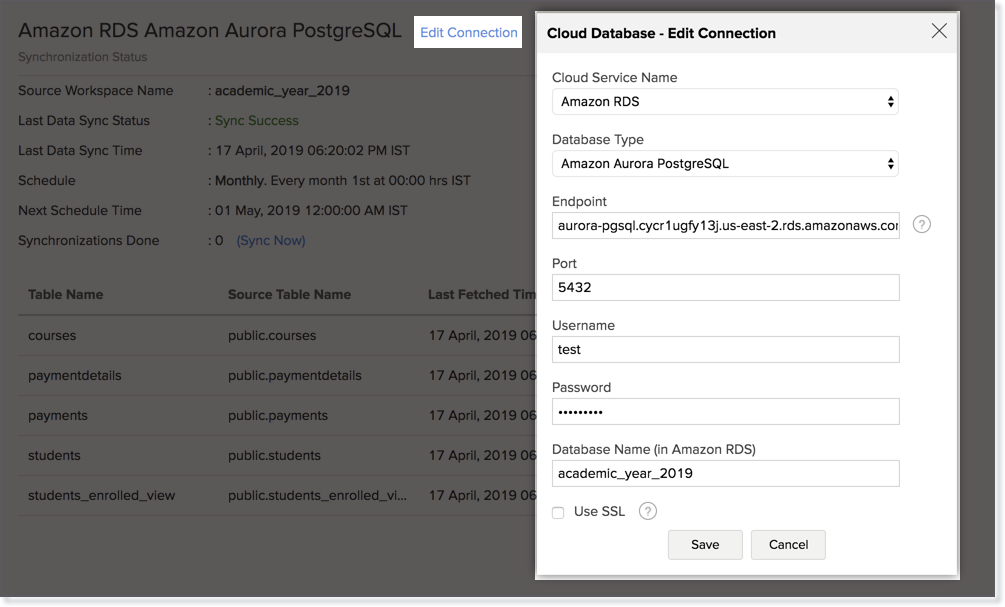Click the Endpoint help question mark icon

[922, 225]
